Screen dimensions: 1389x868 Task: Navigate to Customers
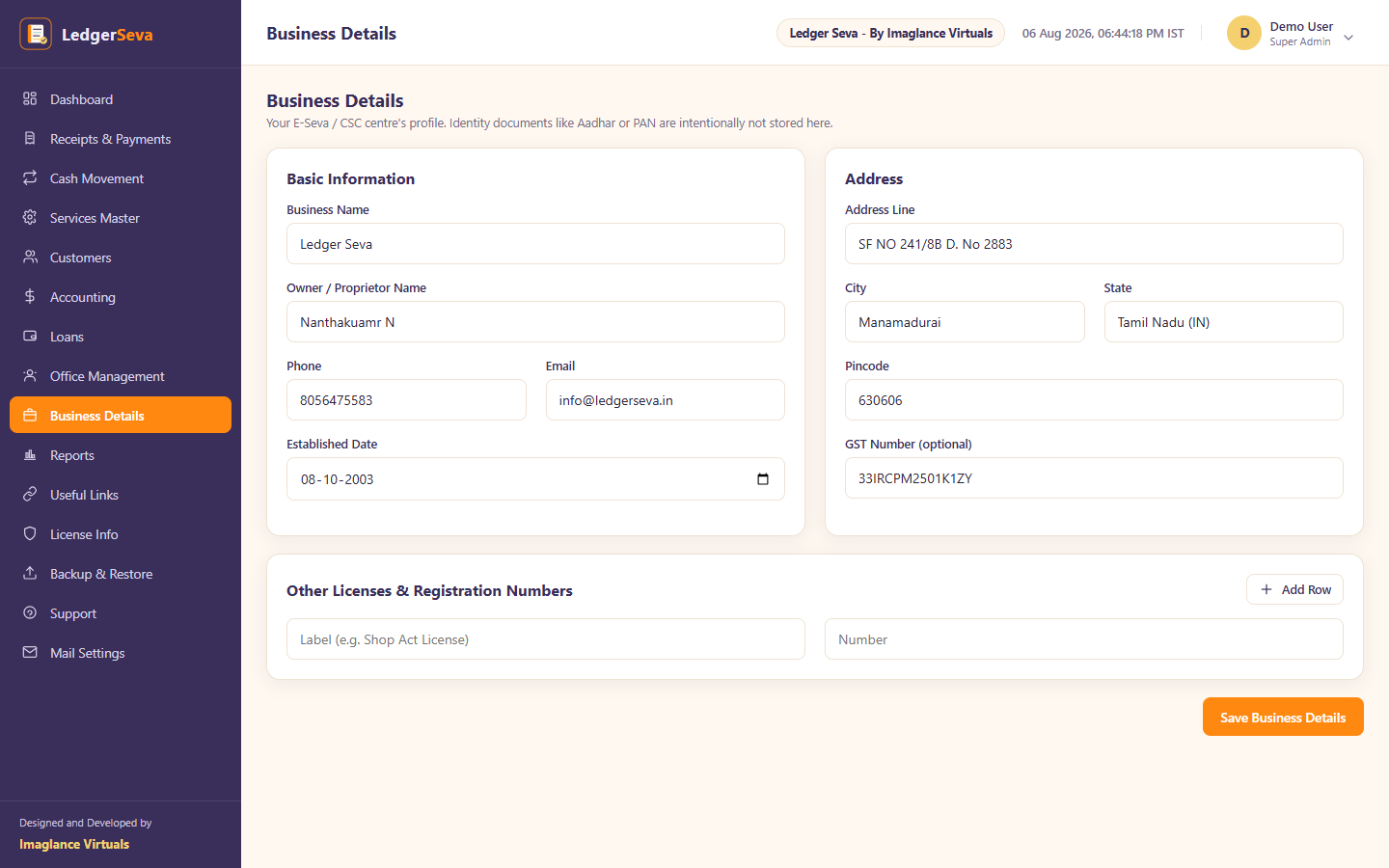point(121,258)
